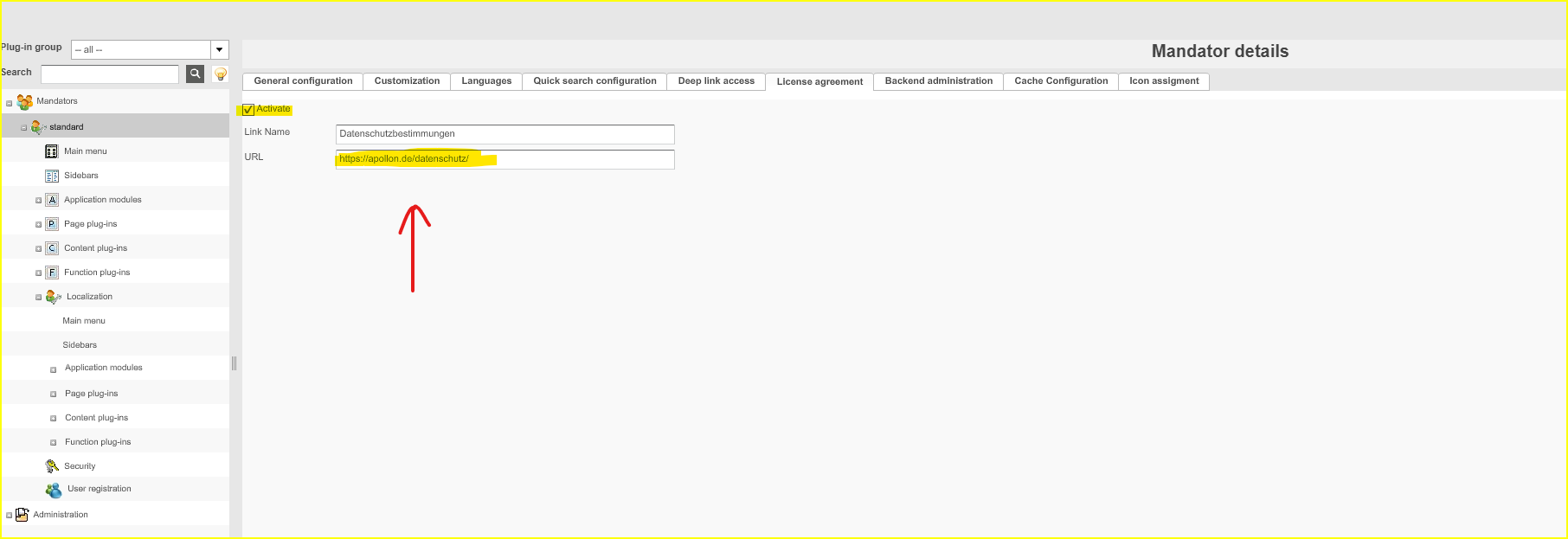Open the Customization tab

407,81
